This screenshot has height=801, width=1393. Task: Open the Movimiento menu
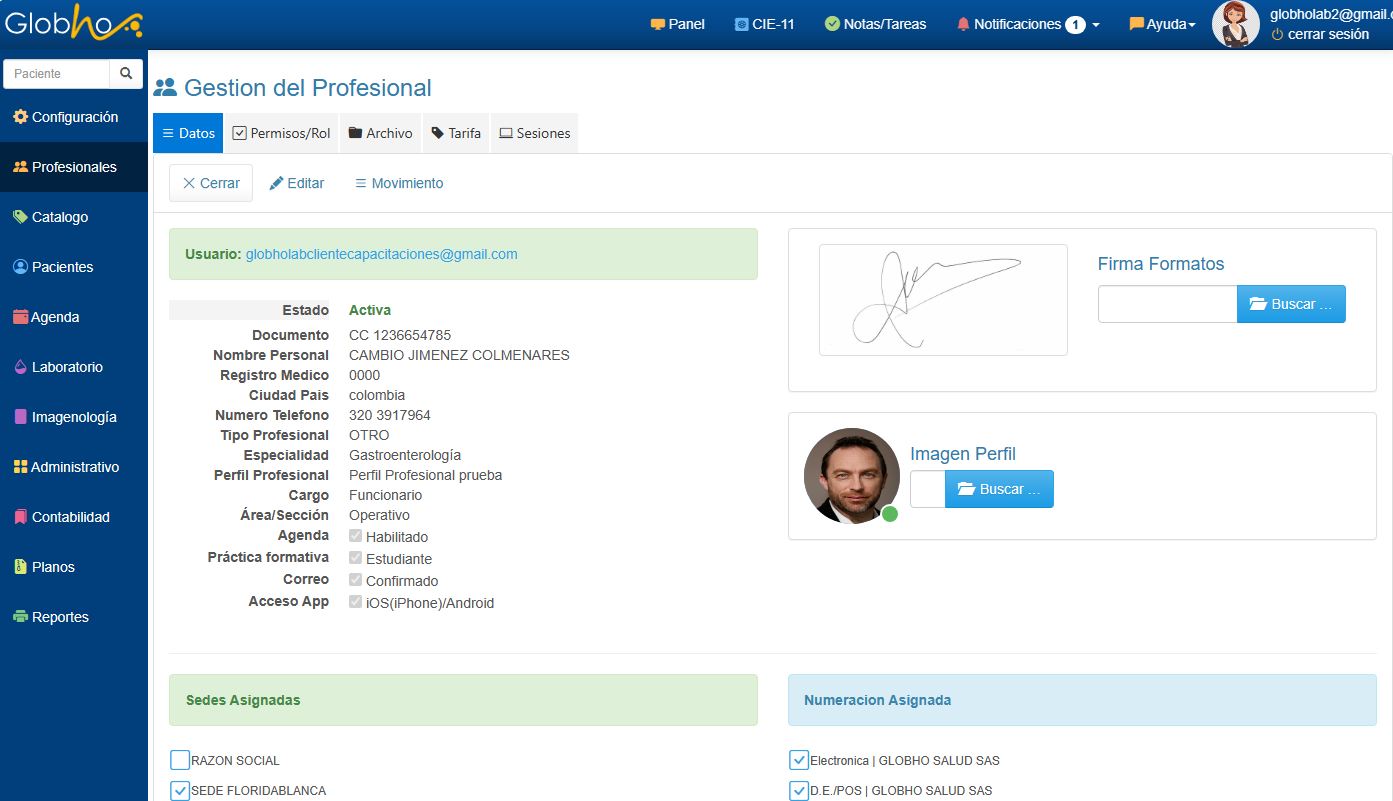click(399, 183)
